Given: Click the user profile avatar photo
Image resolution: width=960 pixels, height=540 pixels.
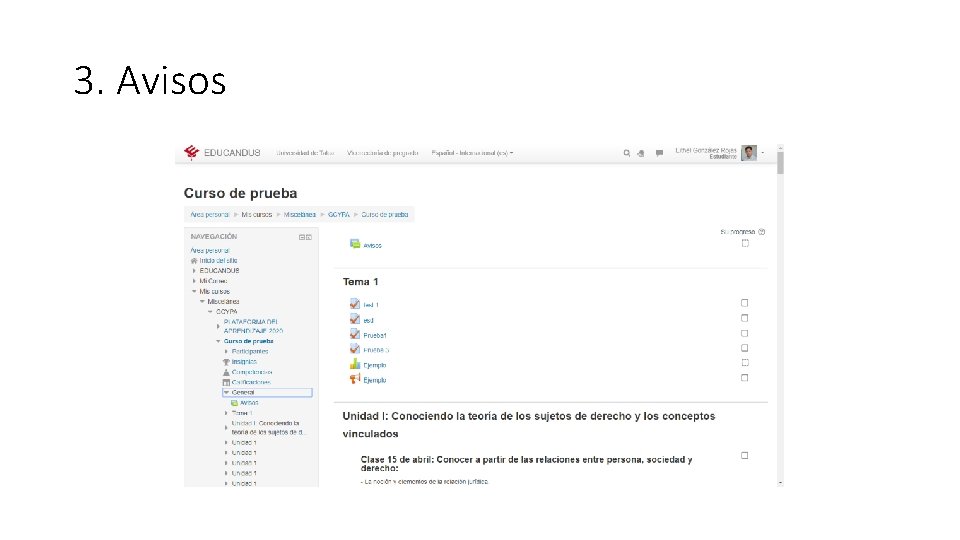Looking at the screenshot, I should [749, 153].
